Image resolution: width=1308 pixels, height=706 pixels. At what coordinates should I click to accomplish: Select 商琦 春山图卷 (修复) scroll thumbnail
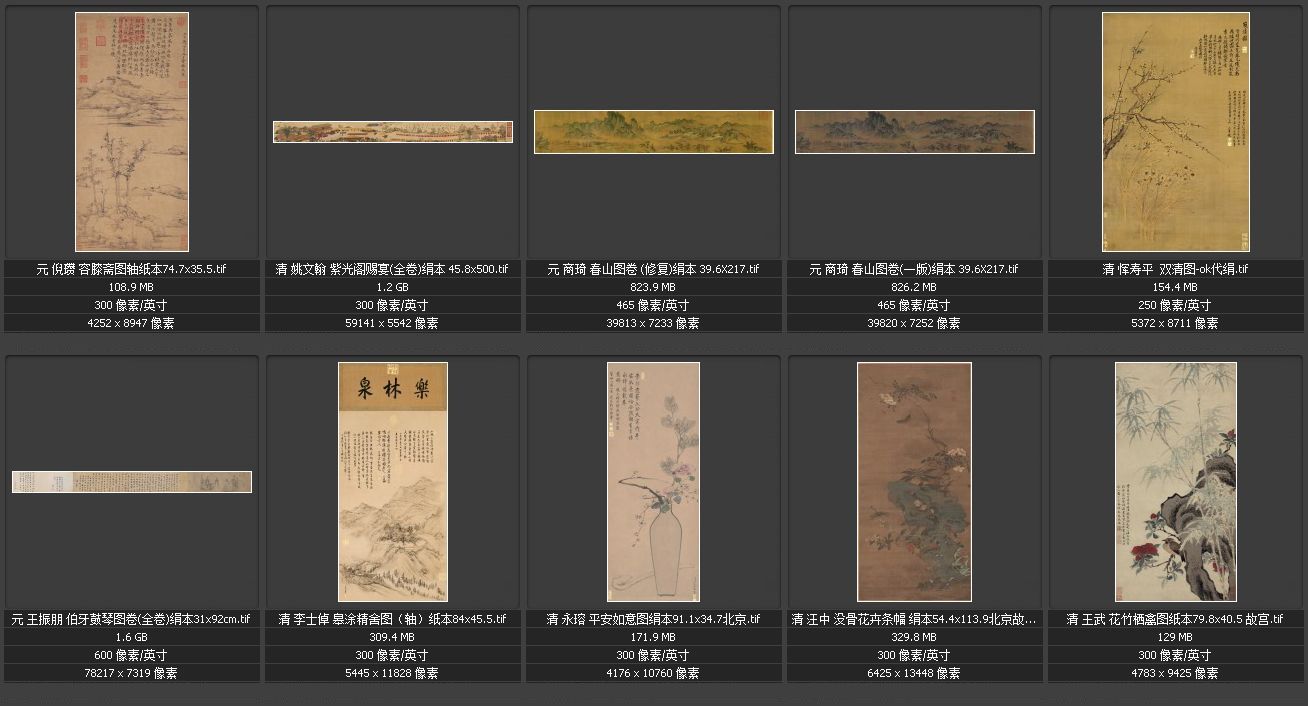point(653,132)
